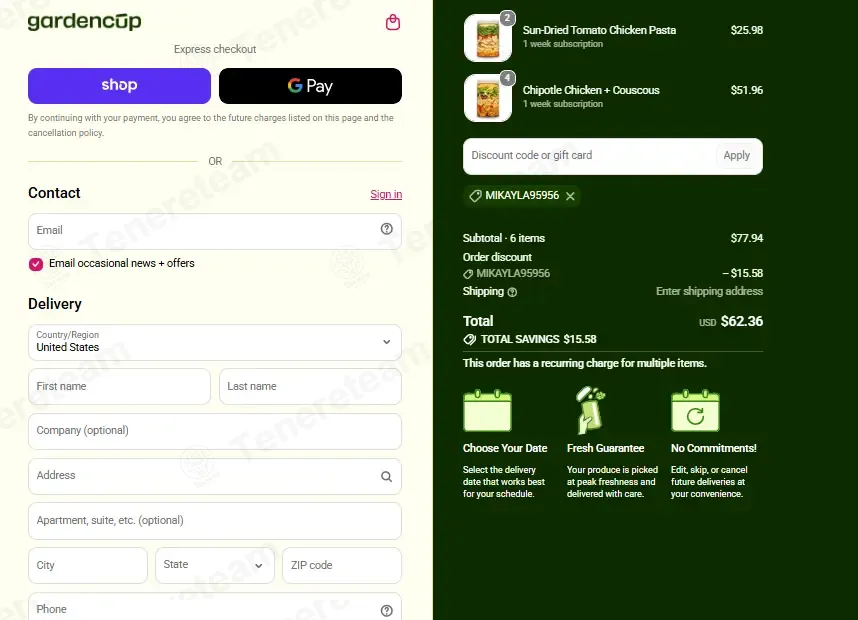858x620 pixels.
Task: Click the Subtotal $77.94 value
Action: [747, 238]
